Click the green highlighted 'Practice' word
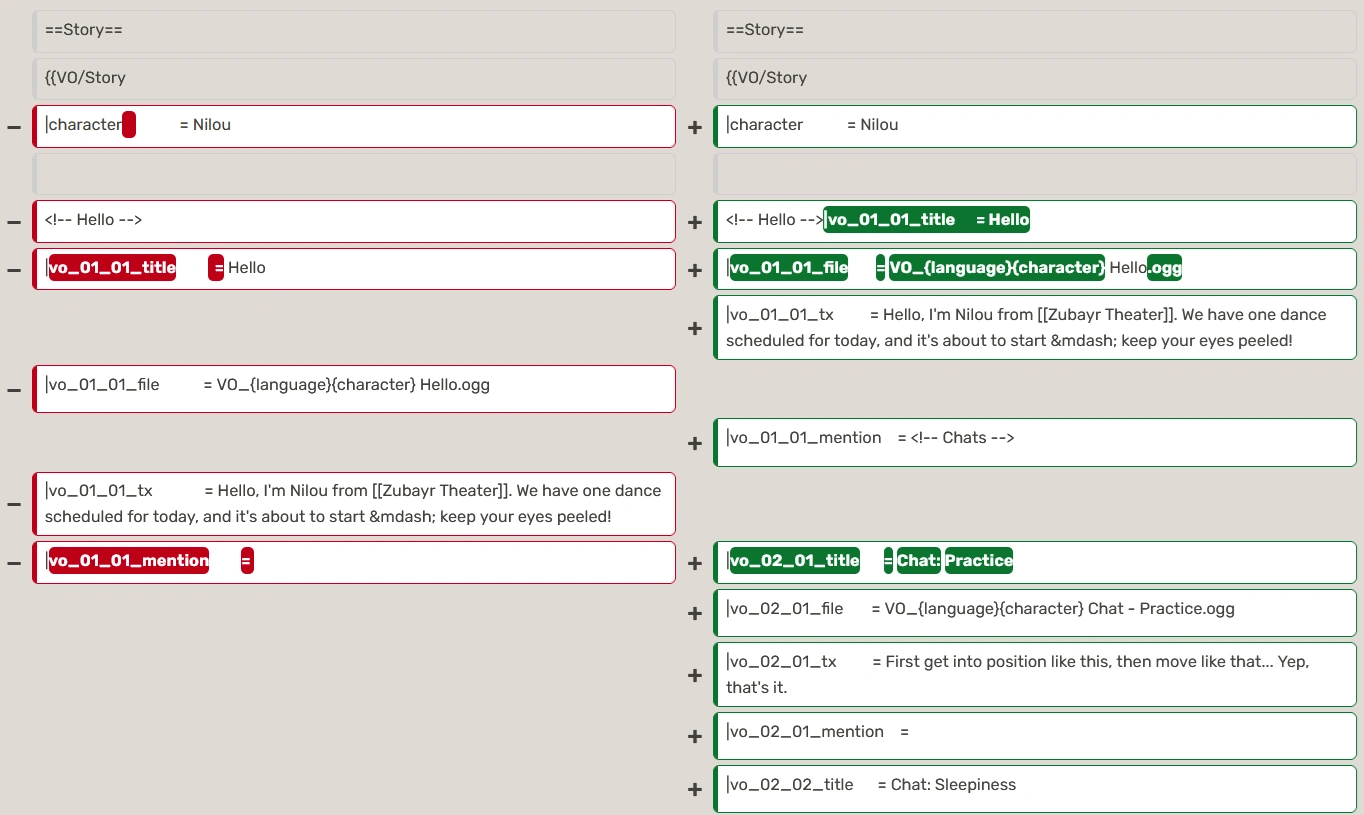This screenshot has height=815, width=1364. click(x=978, y=561)
